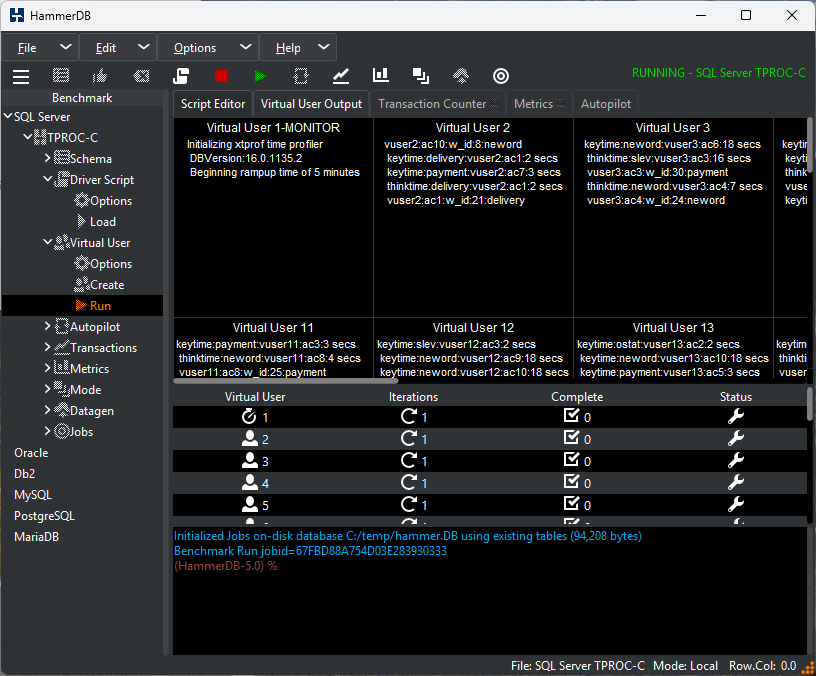Click the person icon for virtual user 2
The height and width of the screenshot is (676, 816).
click(x=250, y=439)
